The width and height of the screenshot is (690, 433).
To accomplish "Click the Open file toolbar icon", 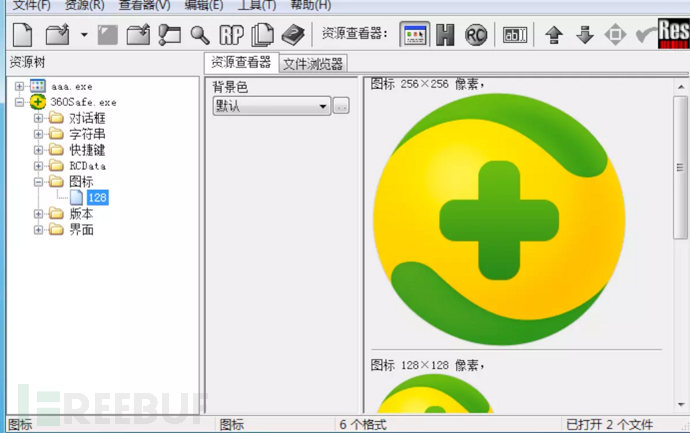I will pos(57,34).
